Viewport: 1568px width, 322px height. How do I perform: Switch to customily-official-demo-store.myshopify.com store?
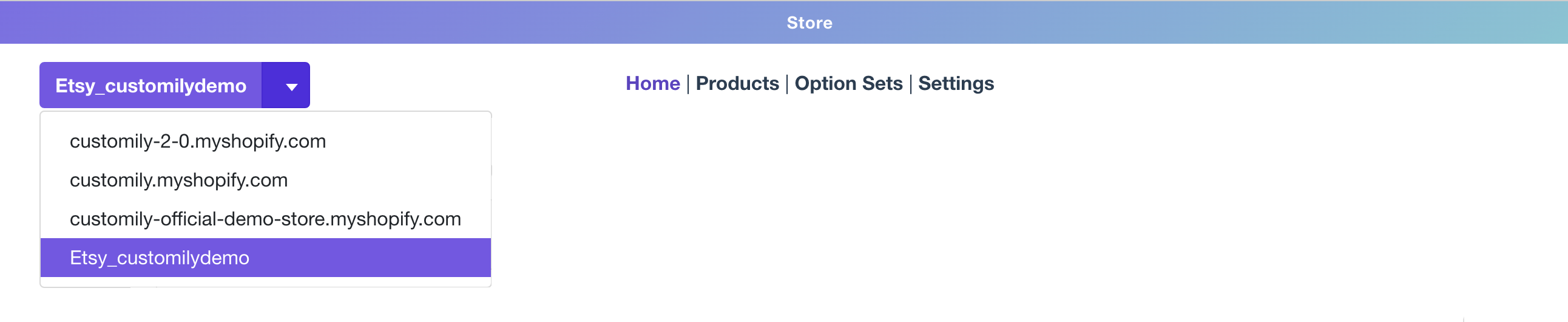pyautogui.click(x=265, y=219)
